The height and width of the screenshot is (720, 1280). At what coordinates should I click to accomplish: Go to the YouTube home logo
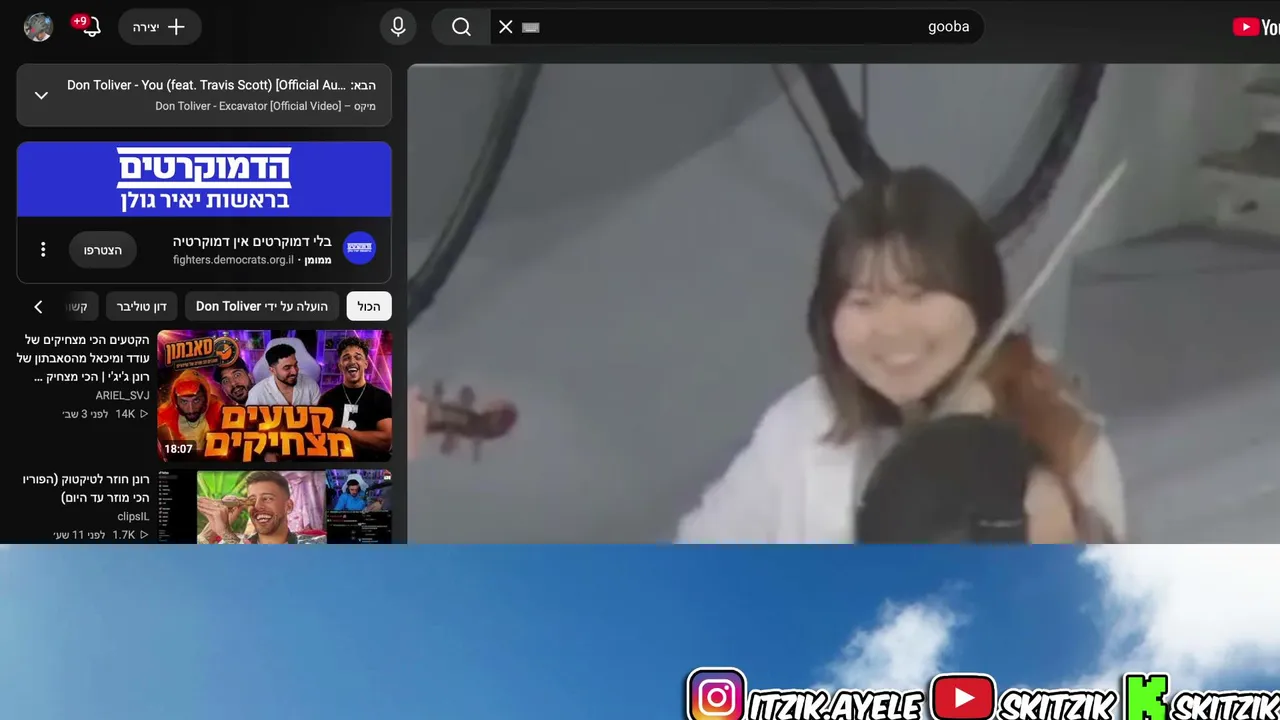pyautogui.click(x=1256, y=27)
